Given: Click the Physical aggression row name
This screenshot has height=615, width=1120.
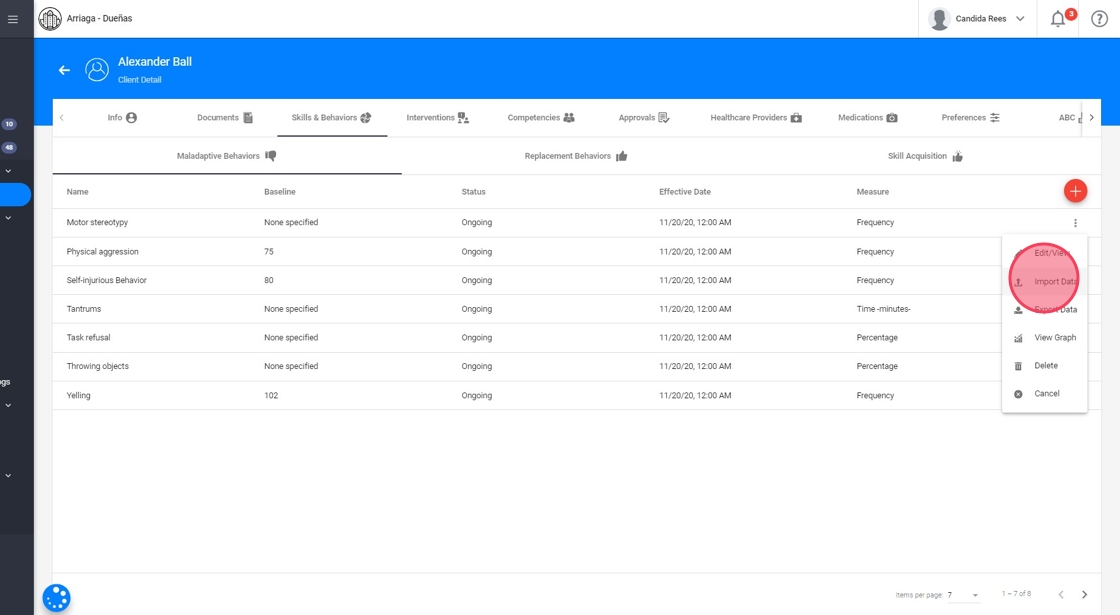Looking at the screenshot, I should pyautogui.click(x=102, y=251).
